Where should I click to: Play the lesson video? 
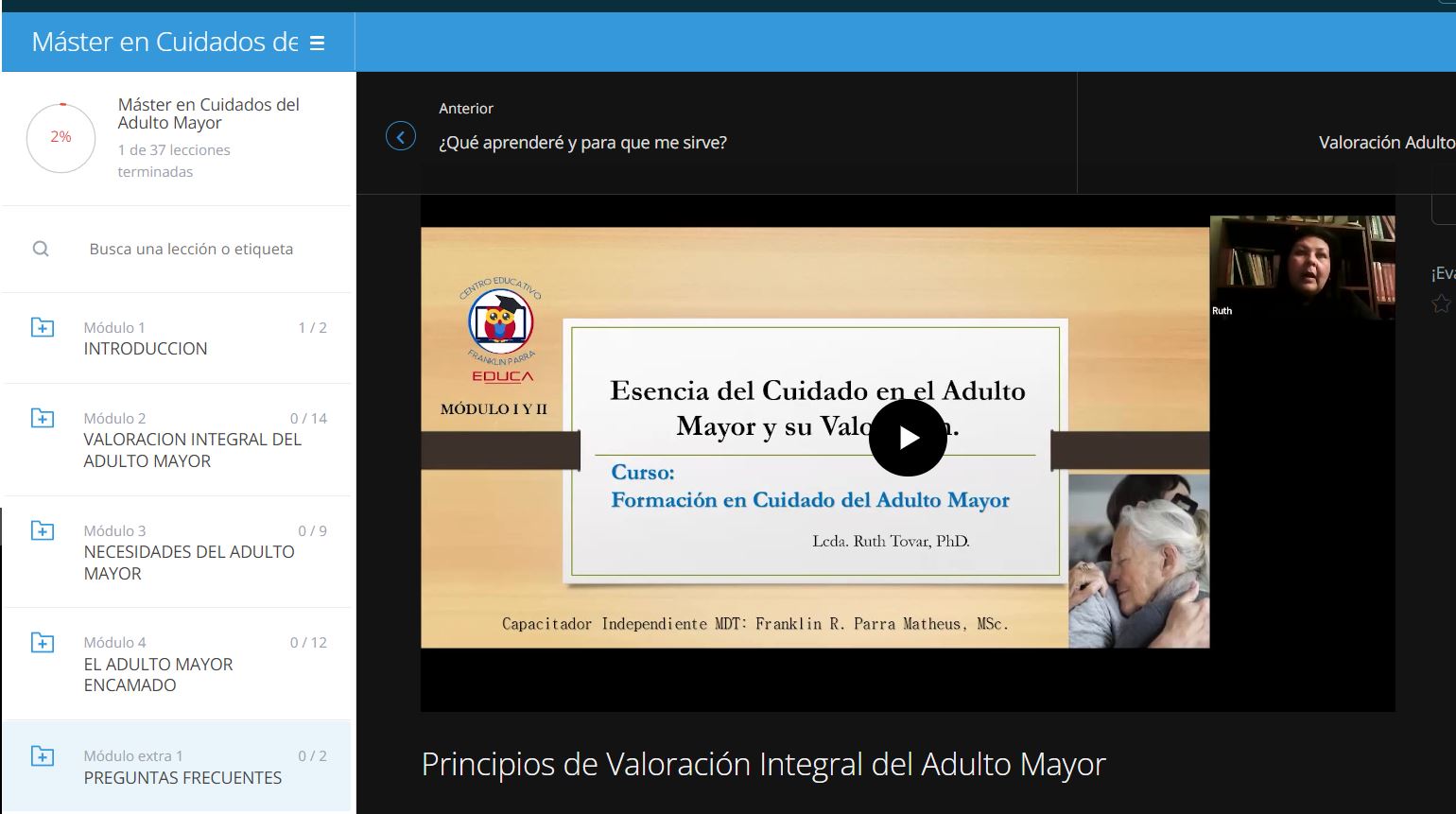coord(908,438)
